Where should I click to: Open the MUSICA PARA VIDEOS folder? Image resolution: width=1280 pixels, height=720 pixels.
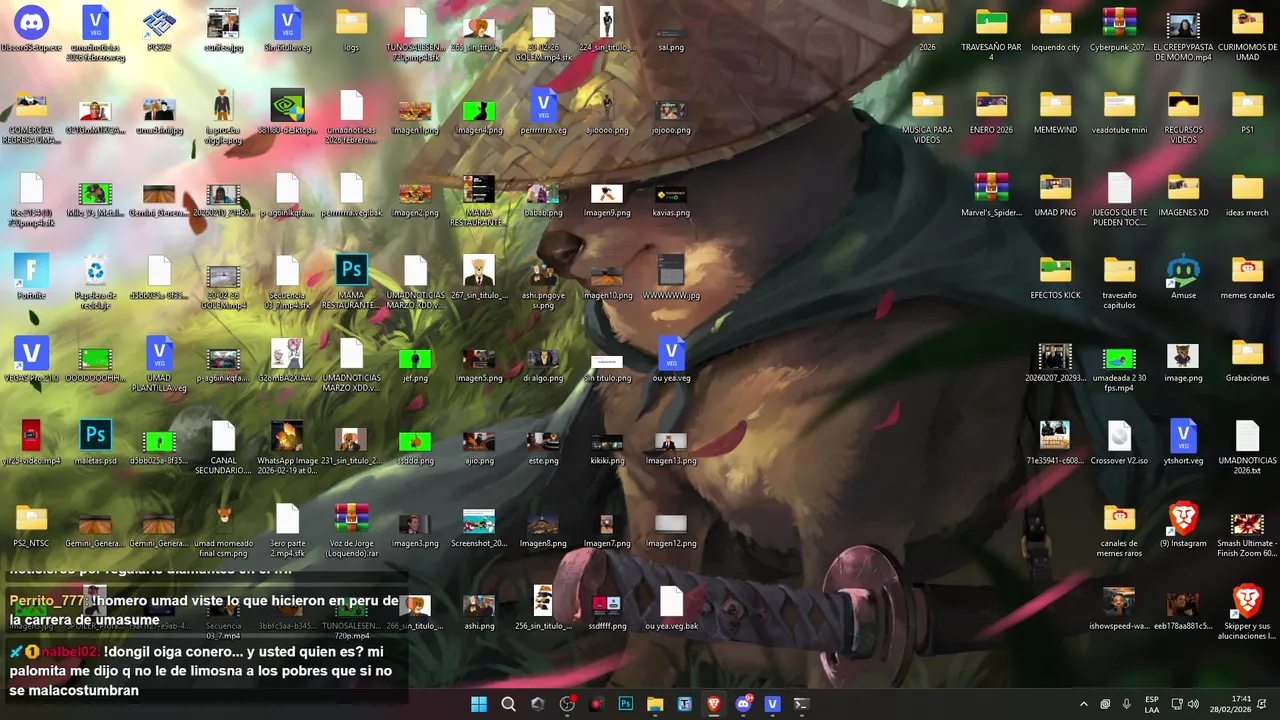[927, 117]
